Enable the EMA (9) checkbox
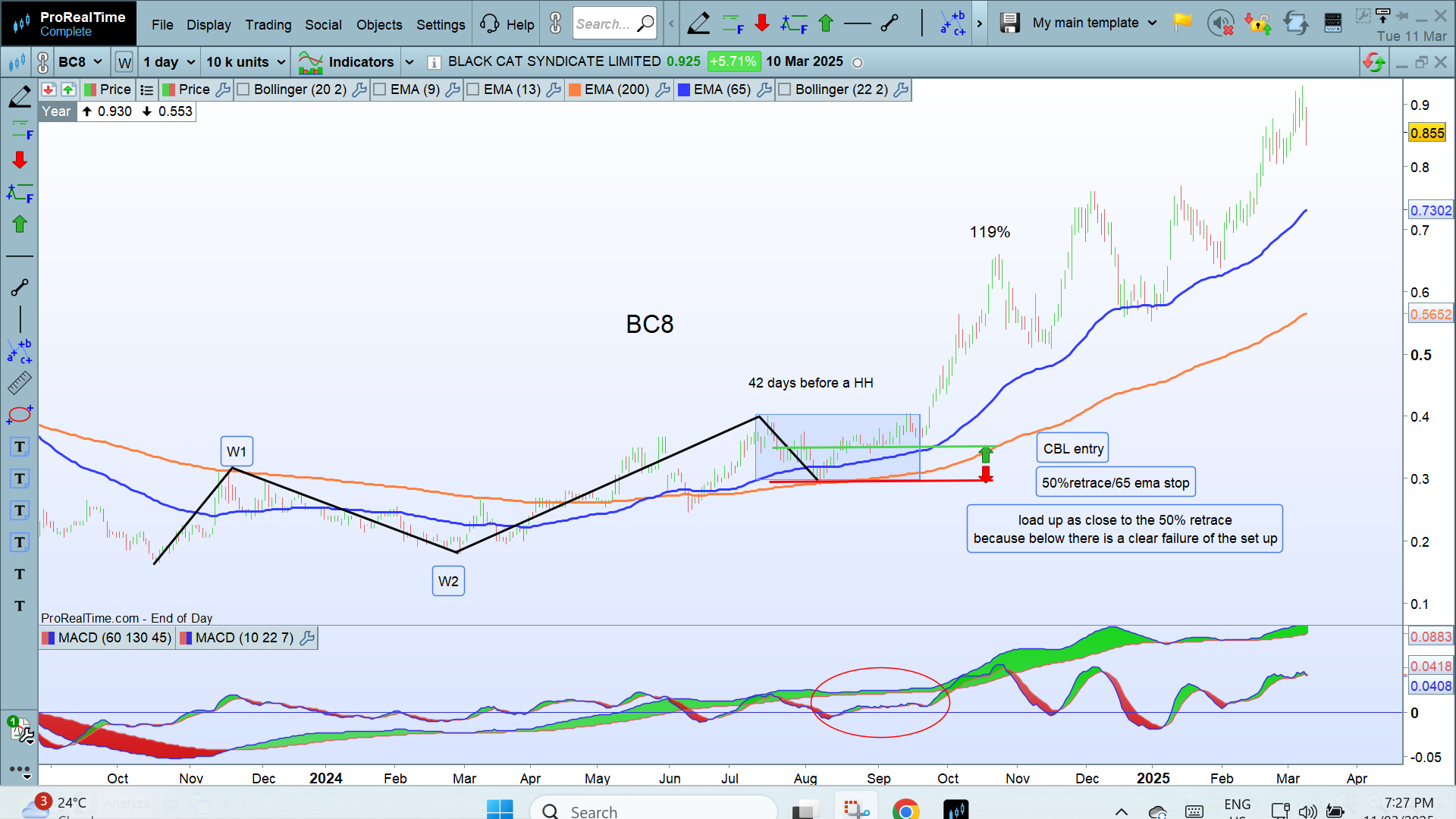 [380, 89]
